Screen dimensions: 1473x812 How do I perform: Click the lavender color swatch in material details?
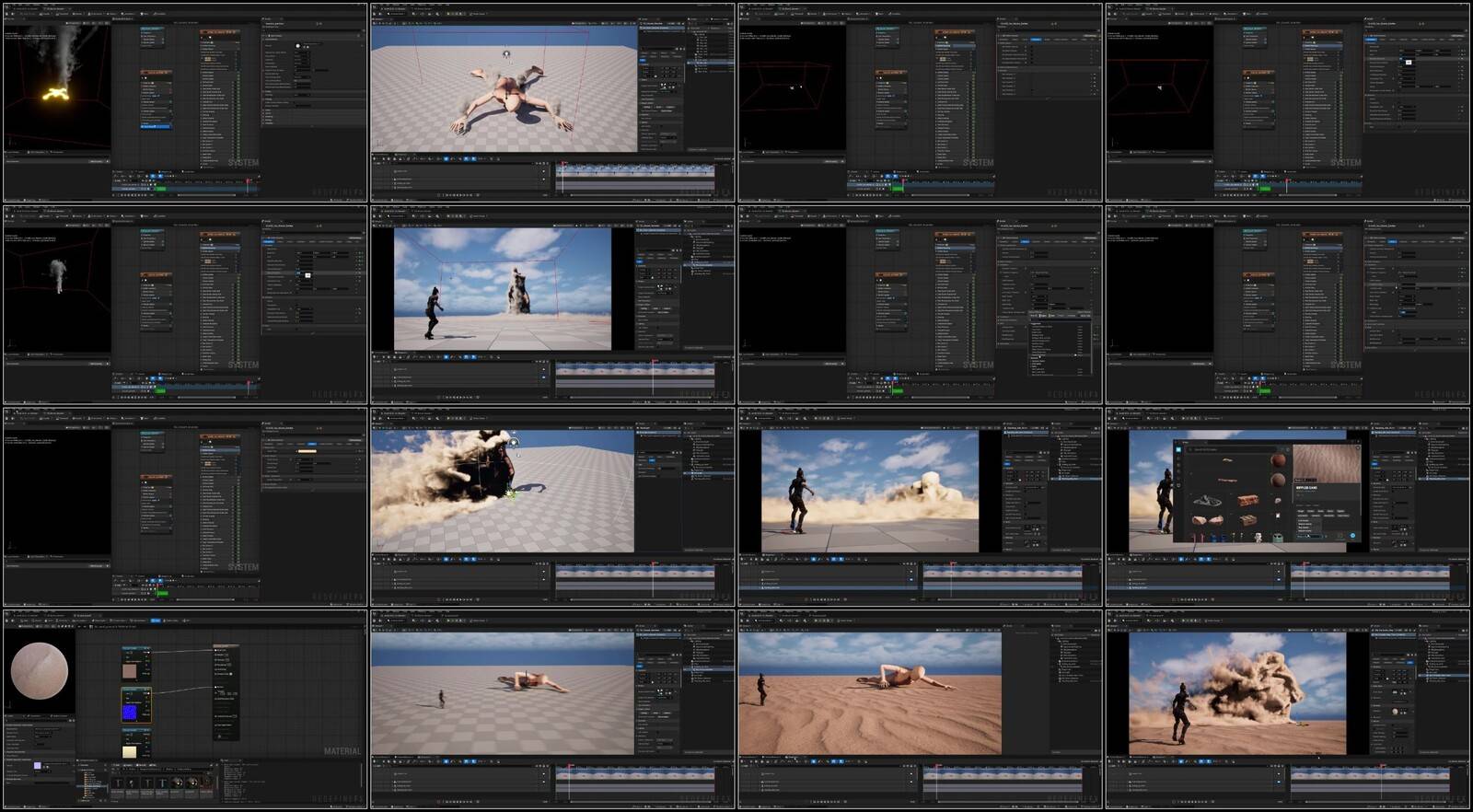click(x=37, y=766)
